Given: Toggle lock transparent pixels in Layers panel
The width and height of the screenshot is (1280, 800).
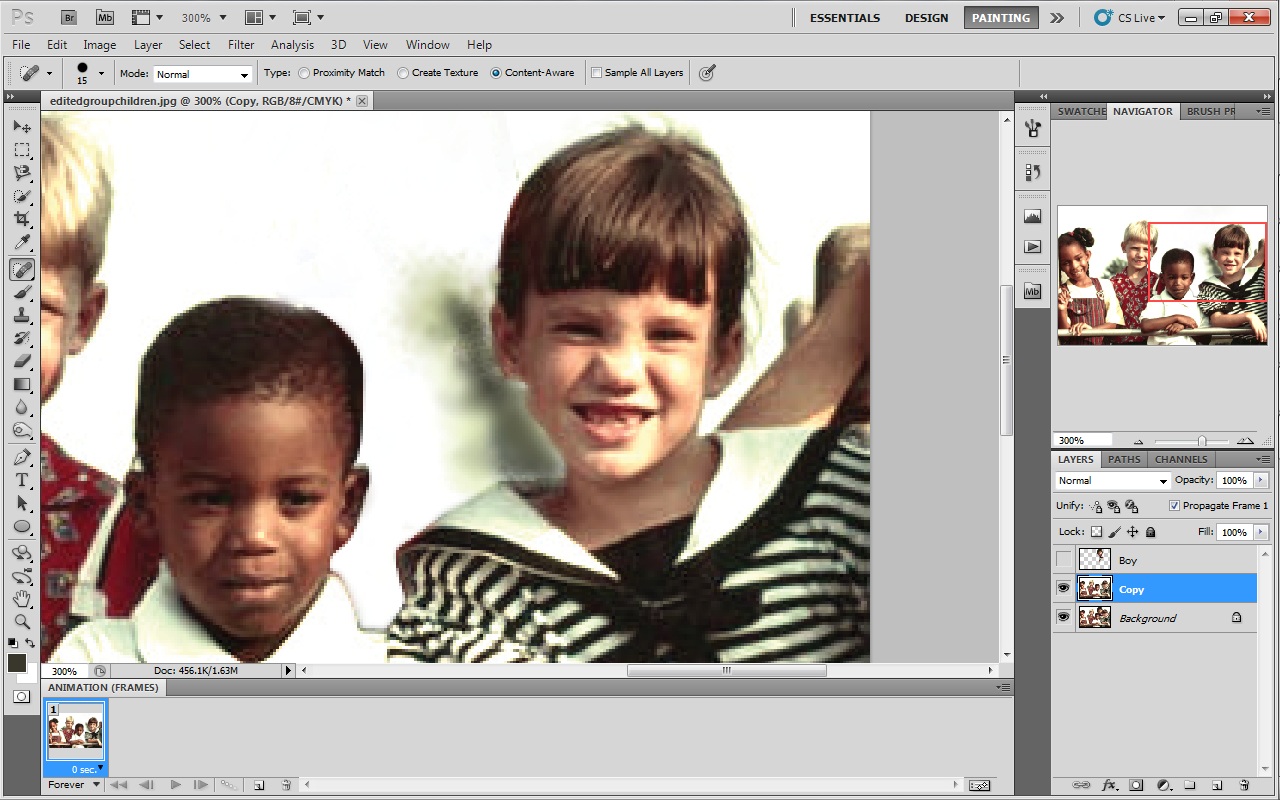Looking at the screenshot, I should [x=1096, y=532].
